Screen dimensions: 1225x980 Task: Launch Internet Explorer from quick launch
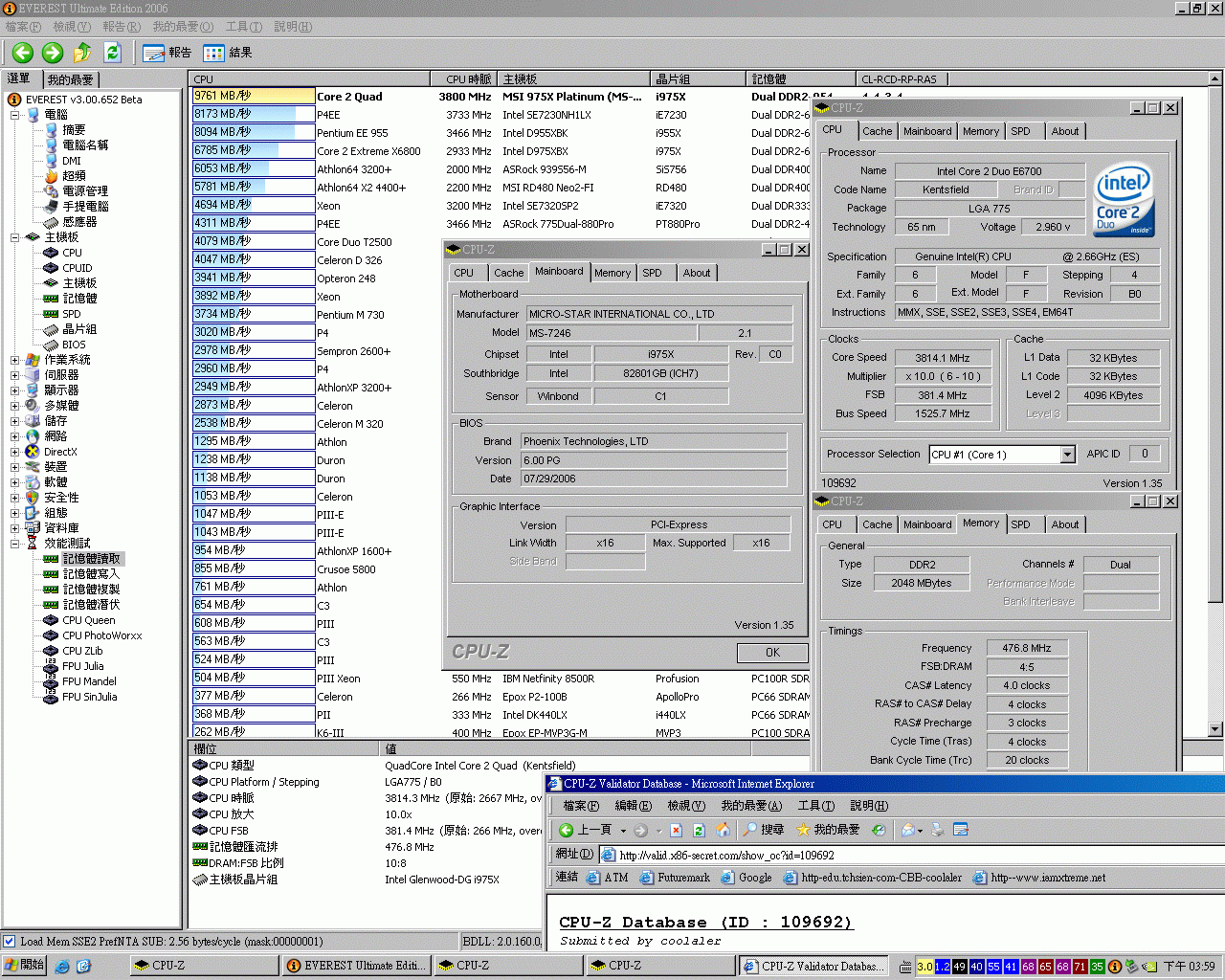click(62, 967)
